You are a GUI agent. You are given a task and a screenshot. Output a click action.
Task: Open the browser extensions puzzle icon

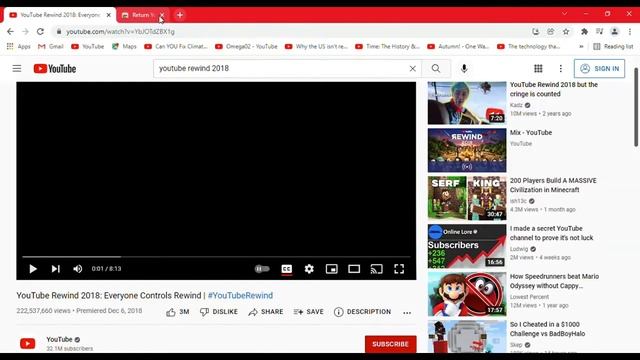point(584,31)
